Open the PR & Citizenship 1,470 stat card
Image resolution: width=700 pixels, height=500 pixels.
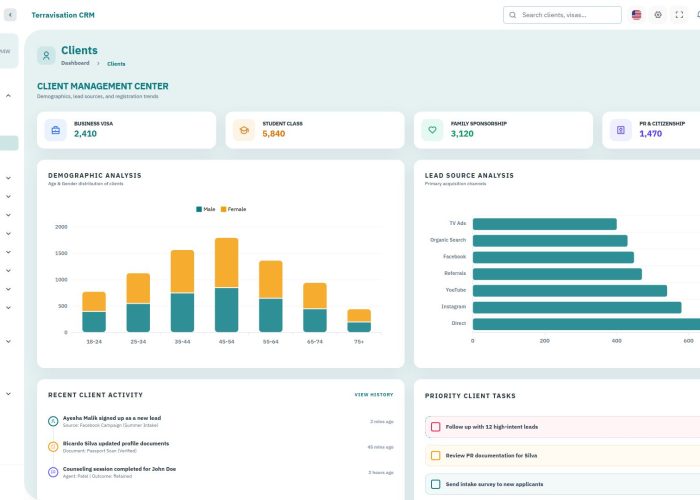tap(651, 130)
